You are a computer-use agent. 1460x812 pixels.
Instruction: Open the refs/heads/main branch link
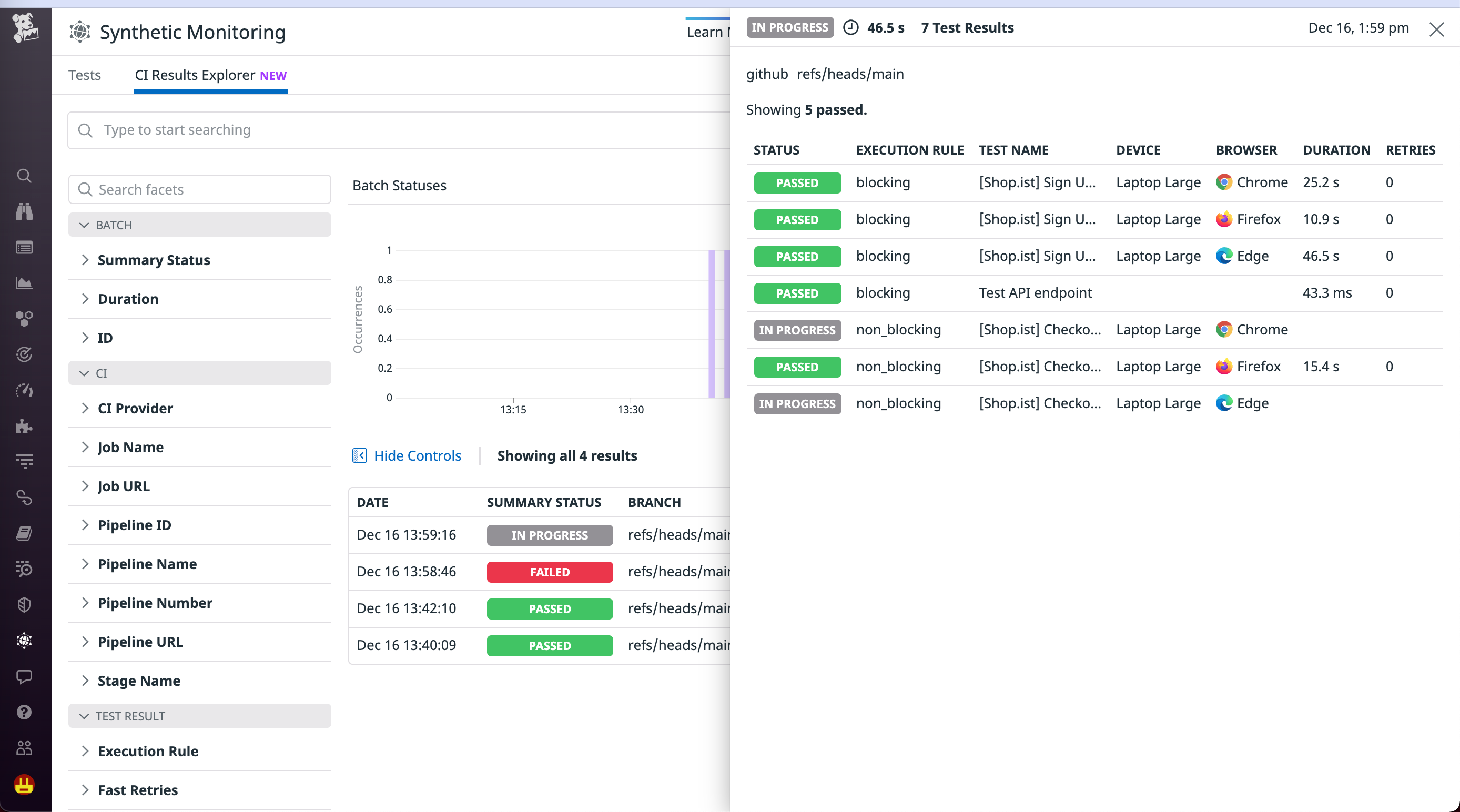(849, 74)
